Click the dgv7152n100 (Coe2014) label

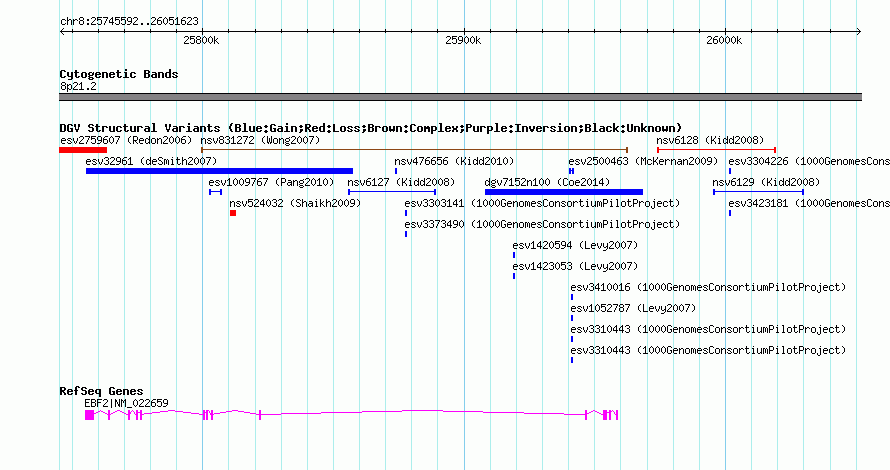point(547,182)
